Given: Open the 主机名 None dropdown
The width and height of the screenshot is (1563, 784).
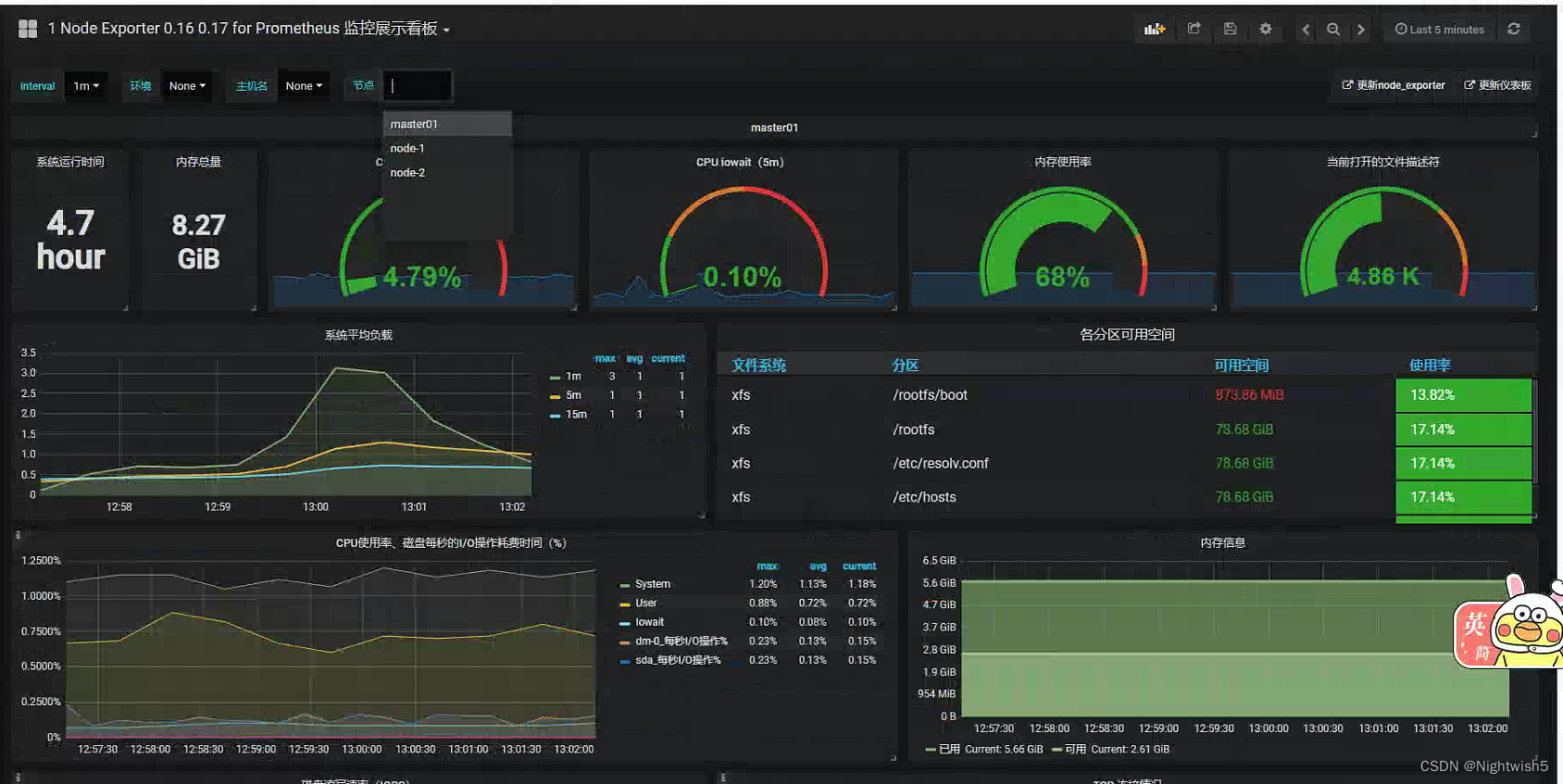Looking at the screenshot, I should tap(304, 86).
